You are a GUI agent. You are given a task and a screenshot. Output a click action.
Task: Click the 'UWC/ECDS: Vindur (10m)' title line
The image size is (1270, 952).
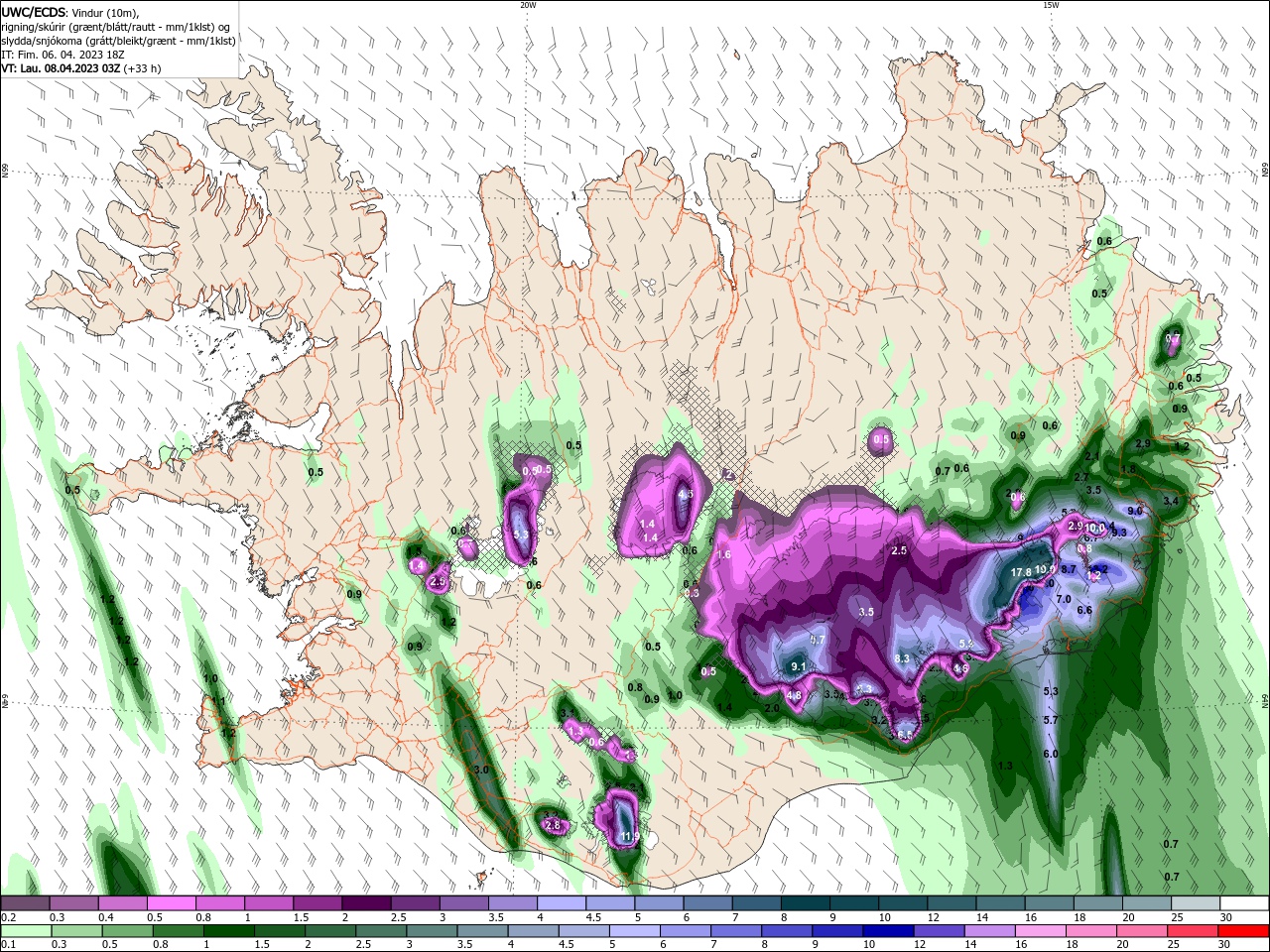pos(70,12)
